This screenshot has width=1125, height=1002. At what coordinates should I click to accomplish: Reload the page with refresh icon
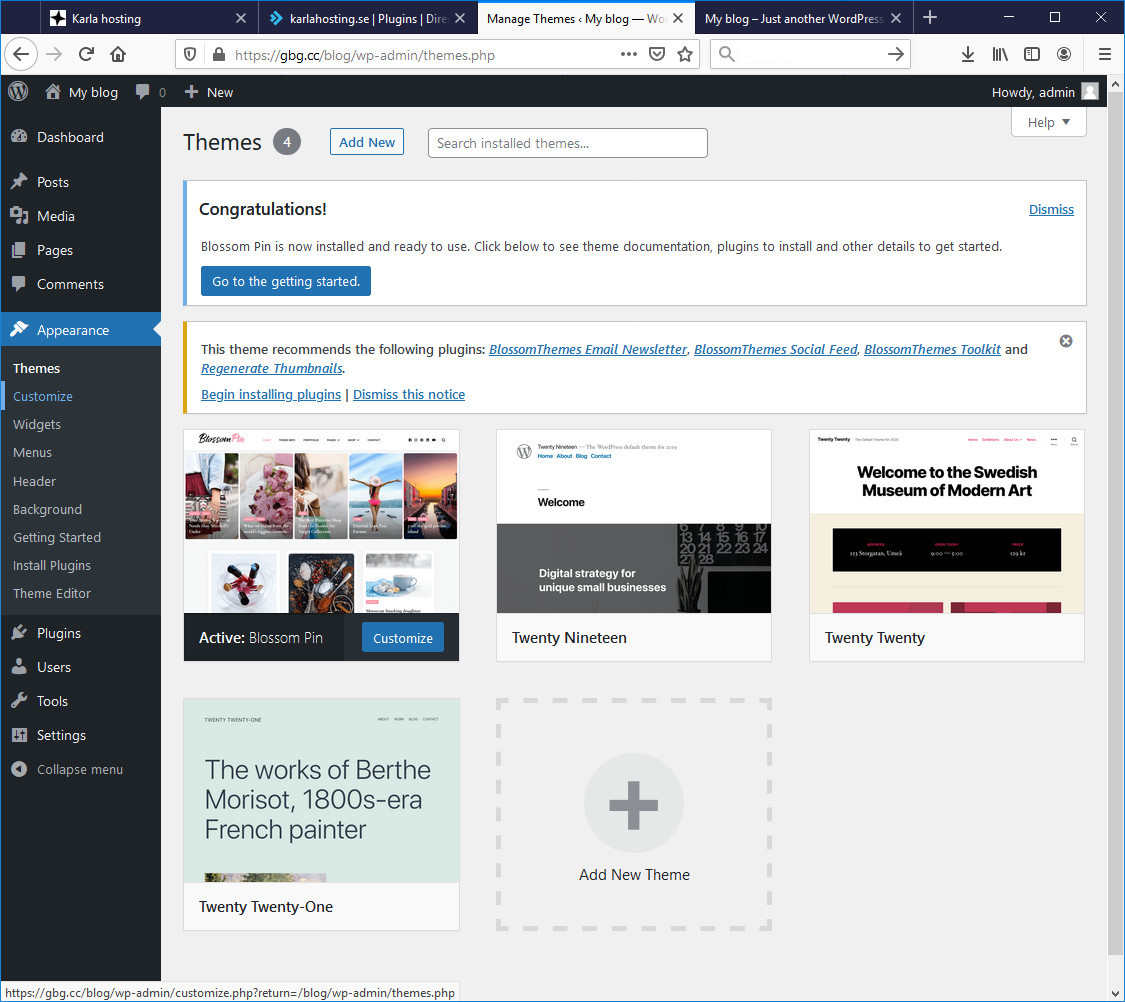point(87,55)
